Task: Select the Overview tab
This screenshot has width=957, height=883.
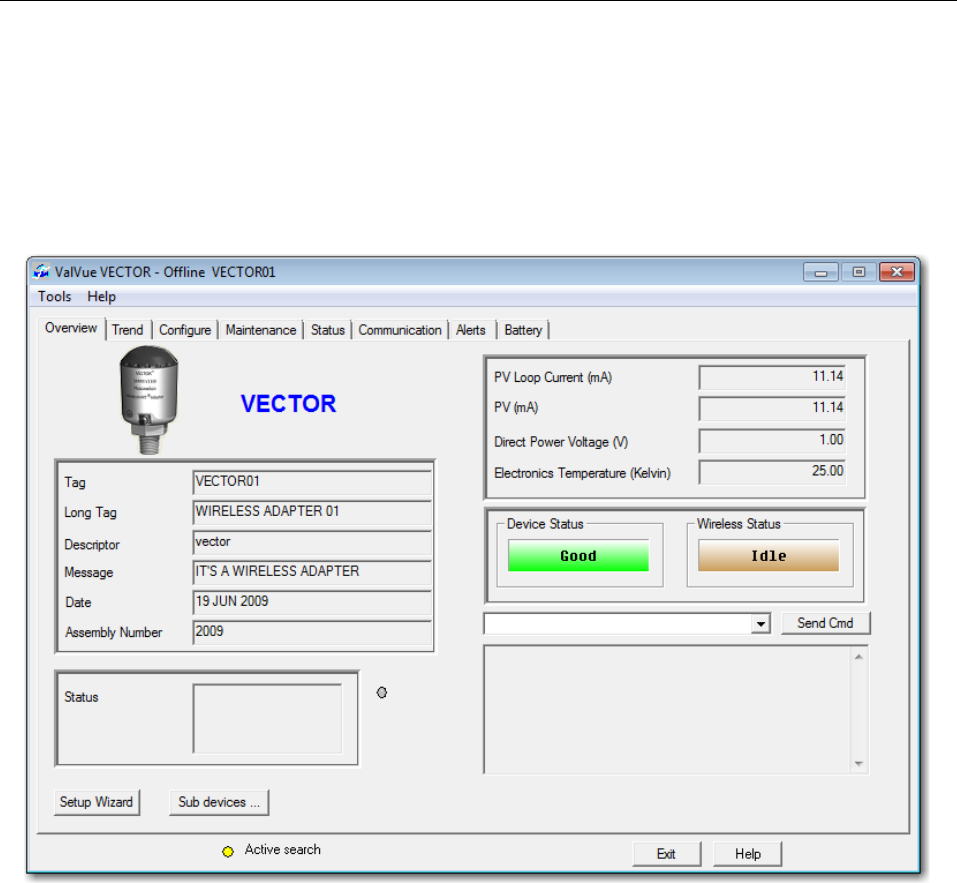Action: click(71, 328)
